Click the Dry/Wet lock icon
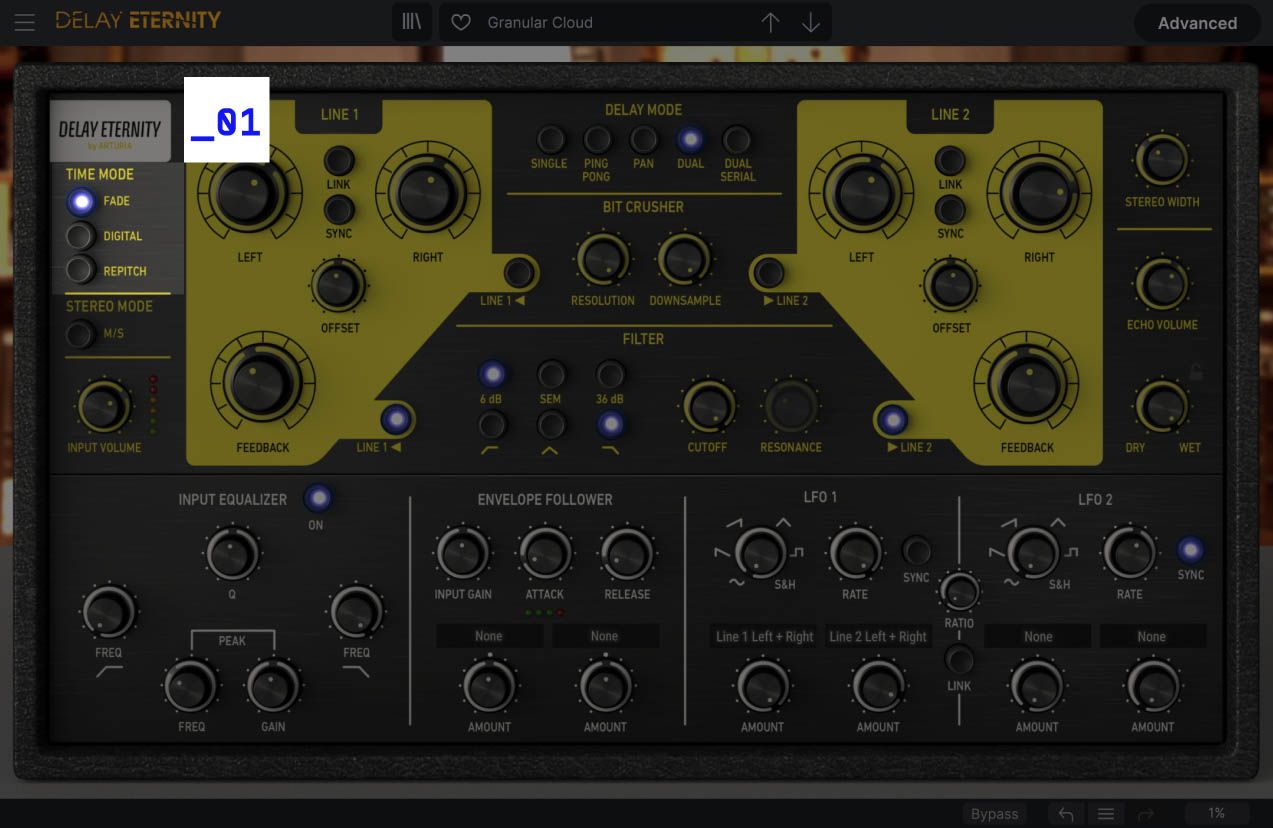 pyautogui.click(x=1195, y=373)
